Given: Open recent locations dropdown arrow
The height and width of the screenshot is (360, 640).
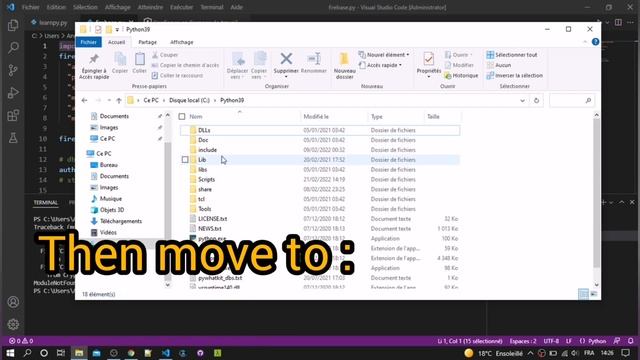Looking at the screenshot, I should [x=109, y=100].
